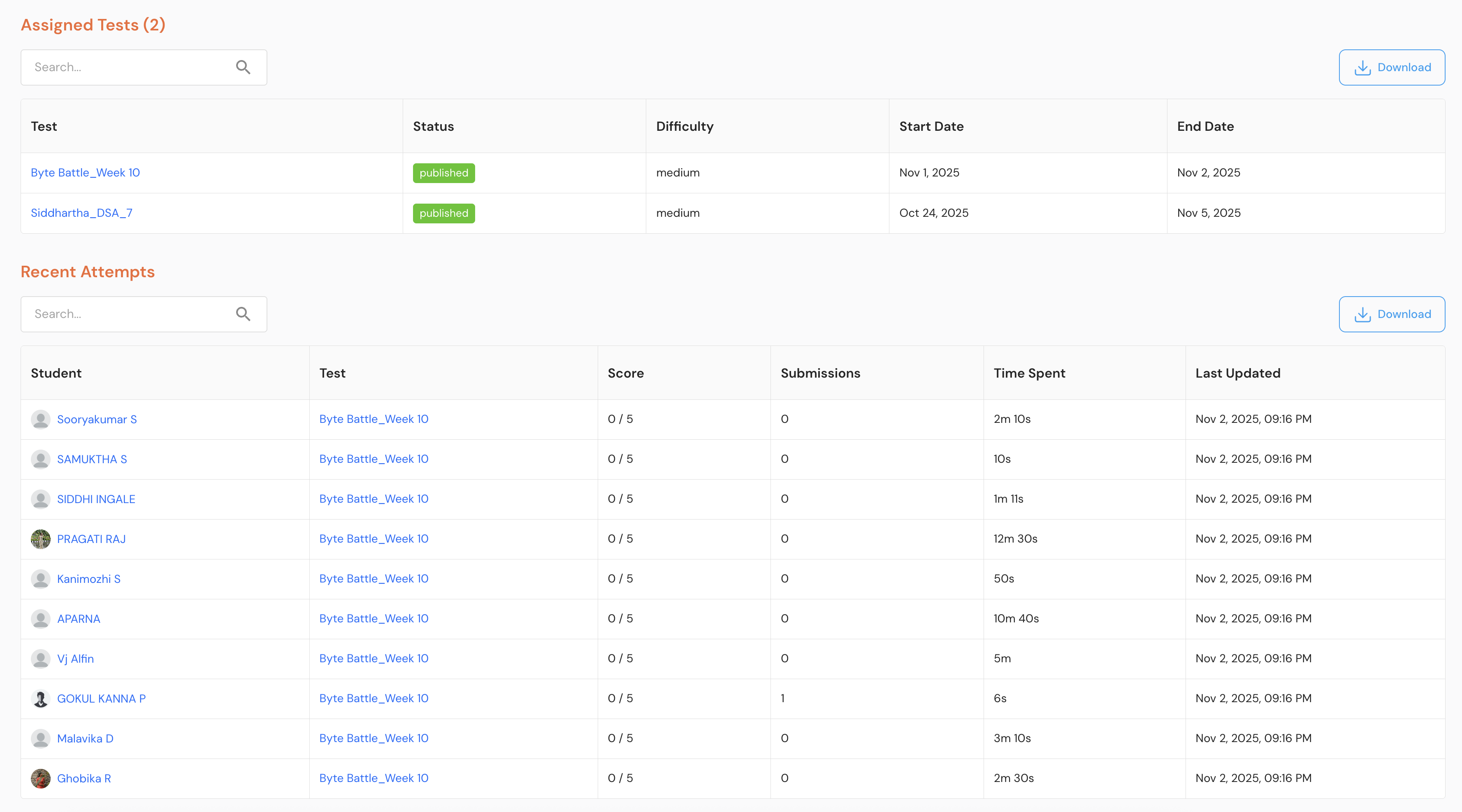The width and height of the screenshot is (1462, 812).
Task: Type in the Assigned Tests search field
Action: point(128,67)
